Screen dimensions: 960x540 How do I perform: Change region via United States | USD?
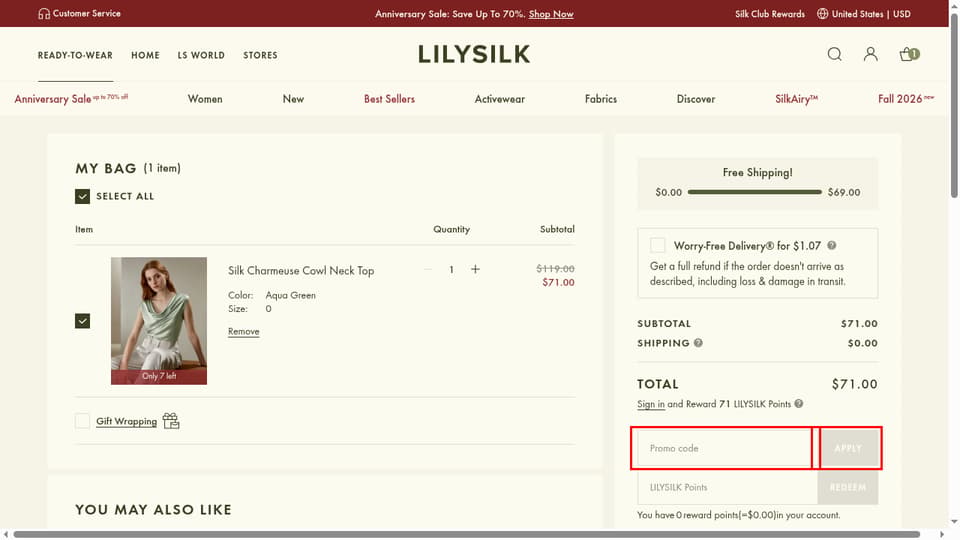[x=871, y=13]
